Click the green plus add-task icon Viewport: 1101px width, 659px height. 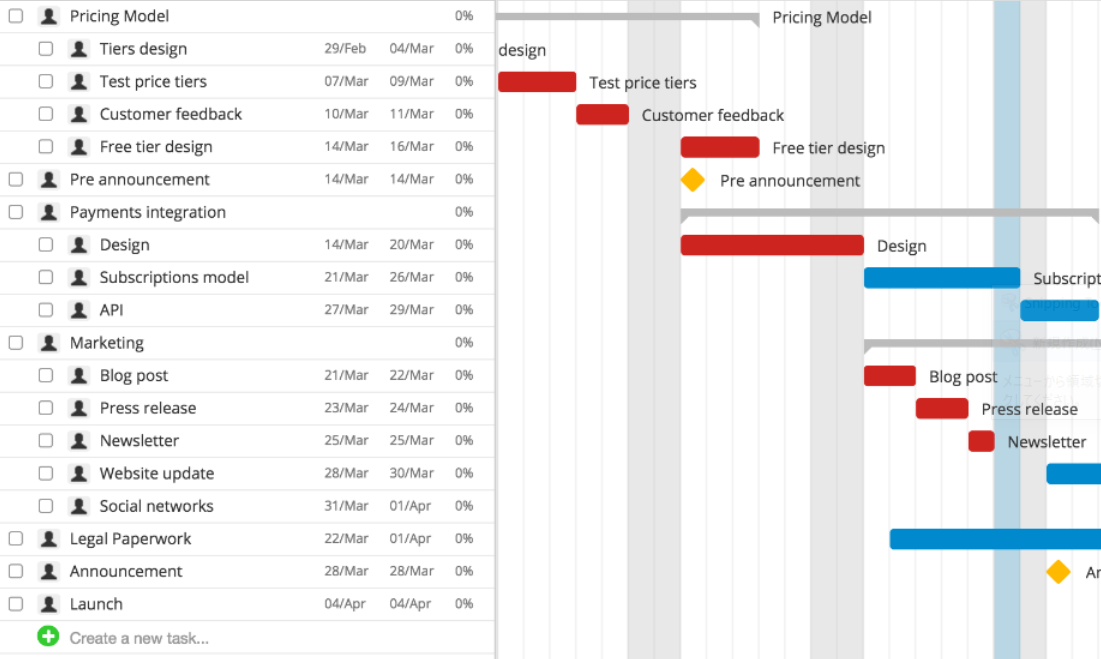click(x=48, y=637)
